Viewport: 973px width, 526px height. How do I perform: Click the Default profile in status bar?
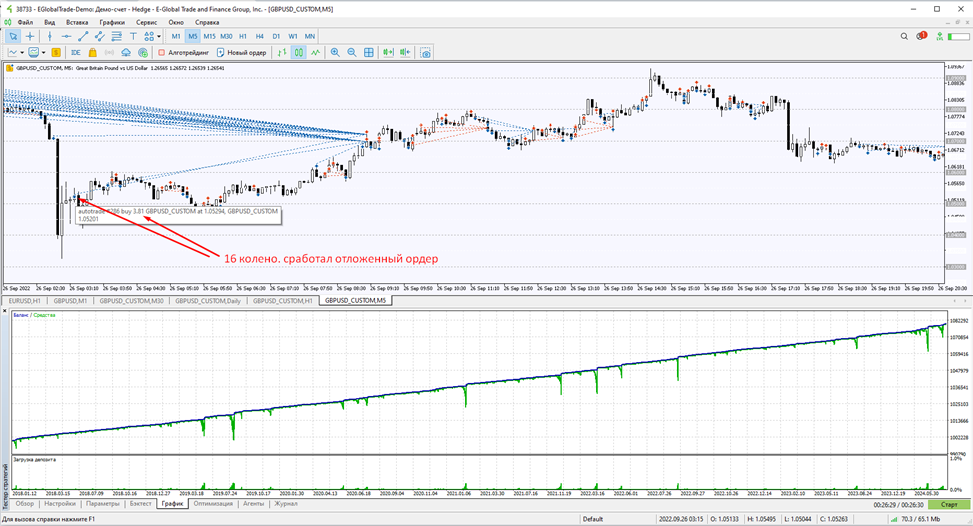click(593, 519)
